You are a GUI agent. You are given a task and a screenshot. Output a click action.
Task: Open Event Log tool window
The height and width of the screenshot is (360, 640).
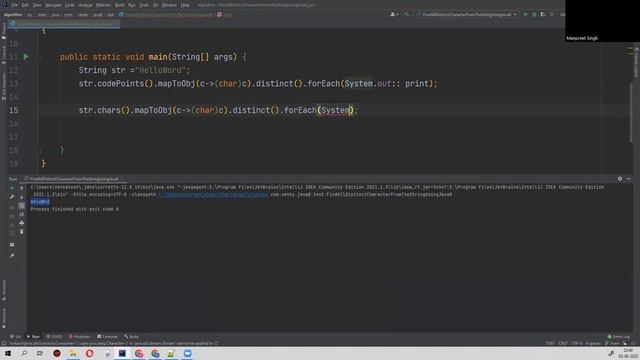[x=619, y=336]
